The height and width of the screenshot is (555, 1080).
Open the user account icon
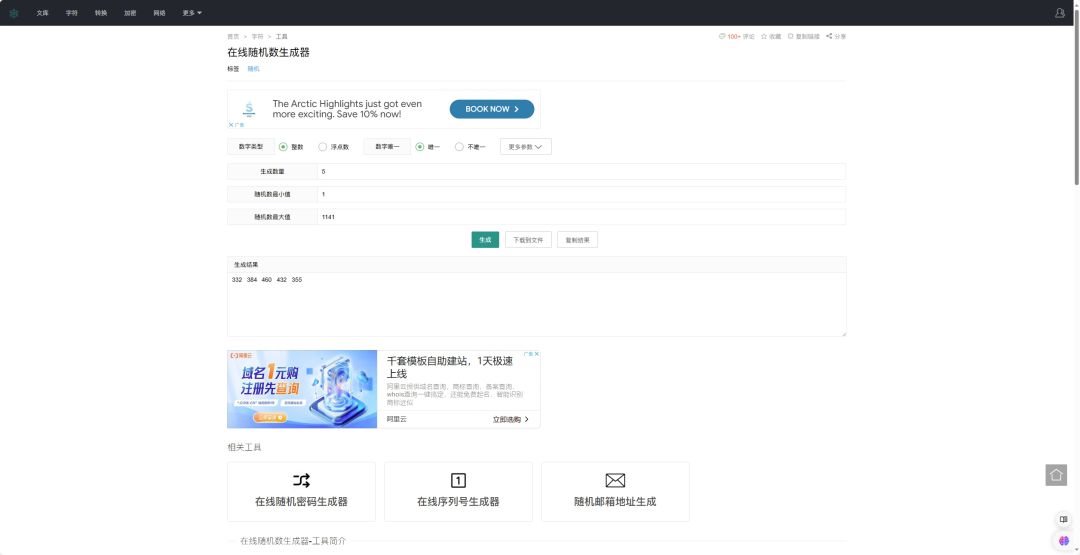1059,13
